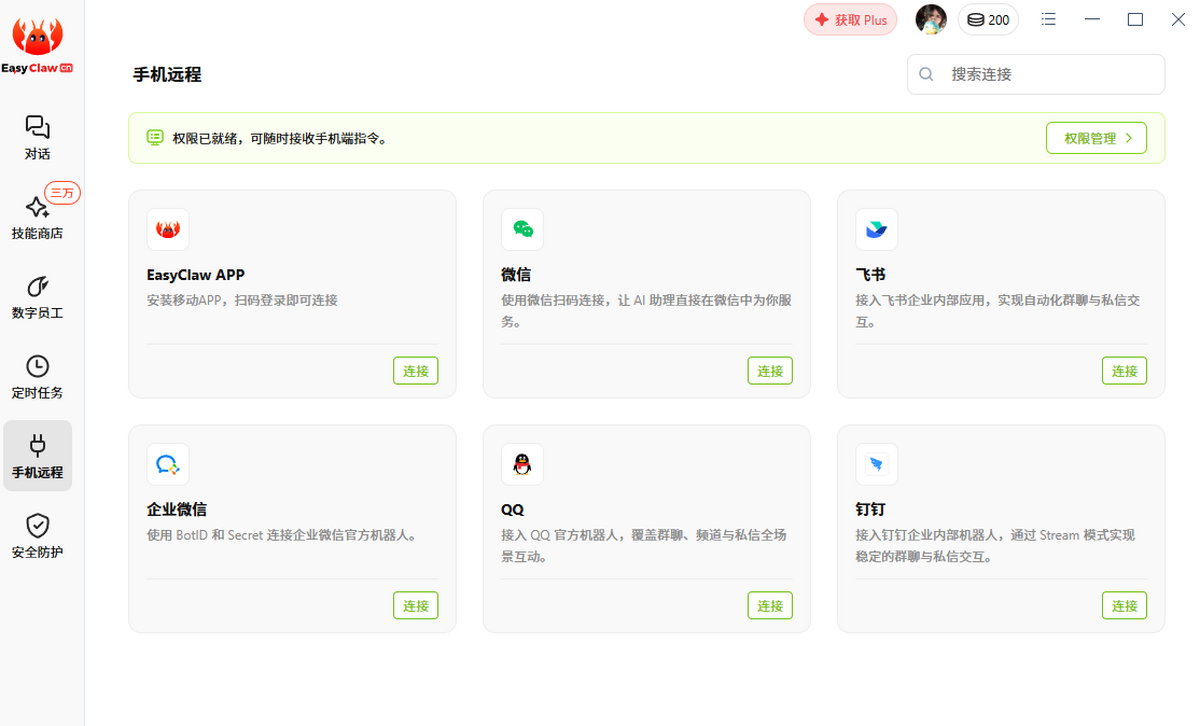Open the 技能商店 skill store
Viewport: 1200px width, 726px height.
tap(37, 218)
